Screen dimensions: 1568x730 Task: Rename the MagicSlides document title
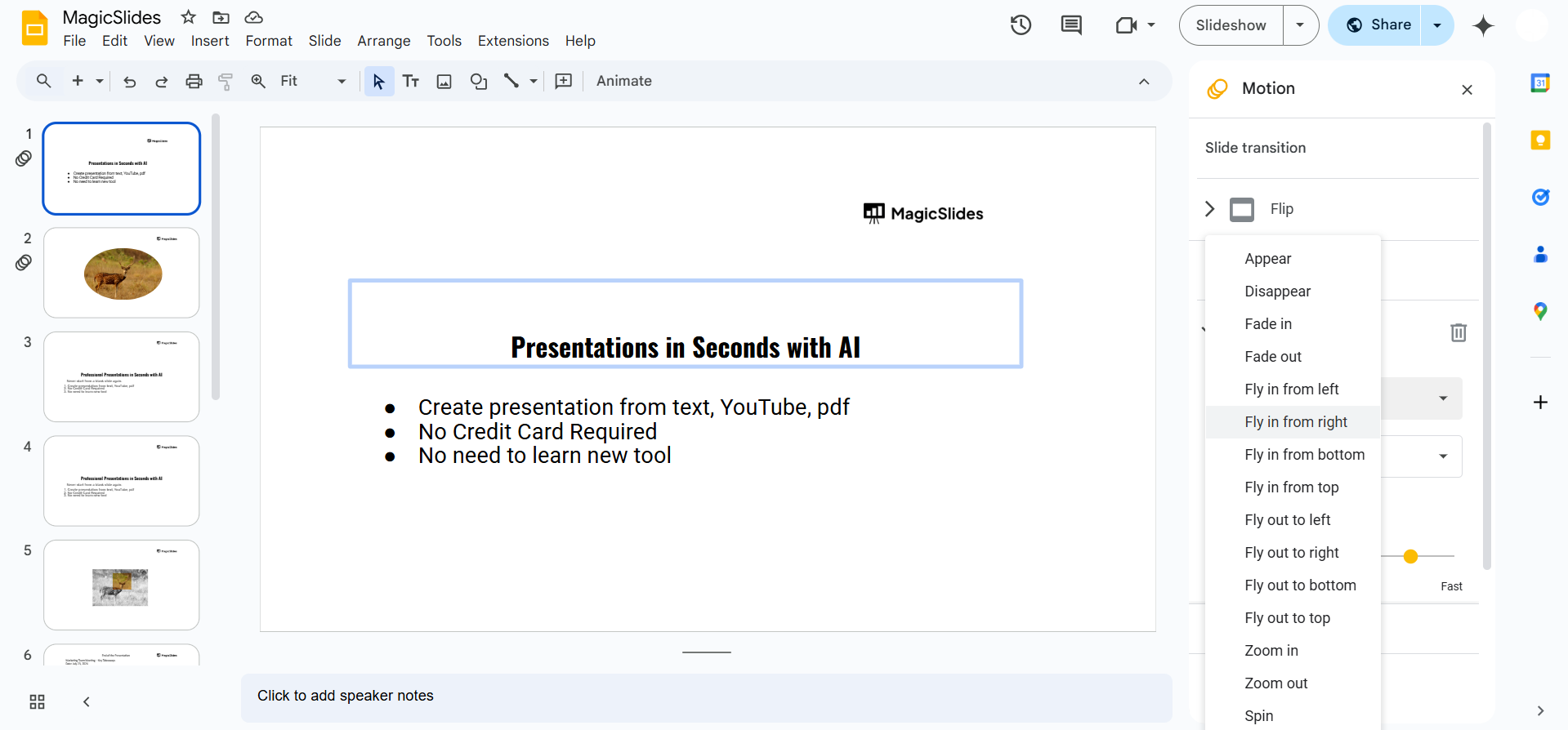[x=112, y=17]
